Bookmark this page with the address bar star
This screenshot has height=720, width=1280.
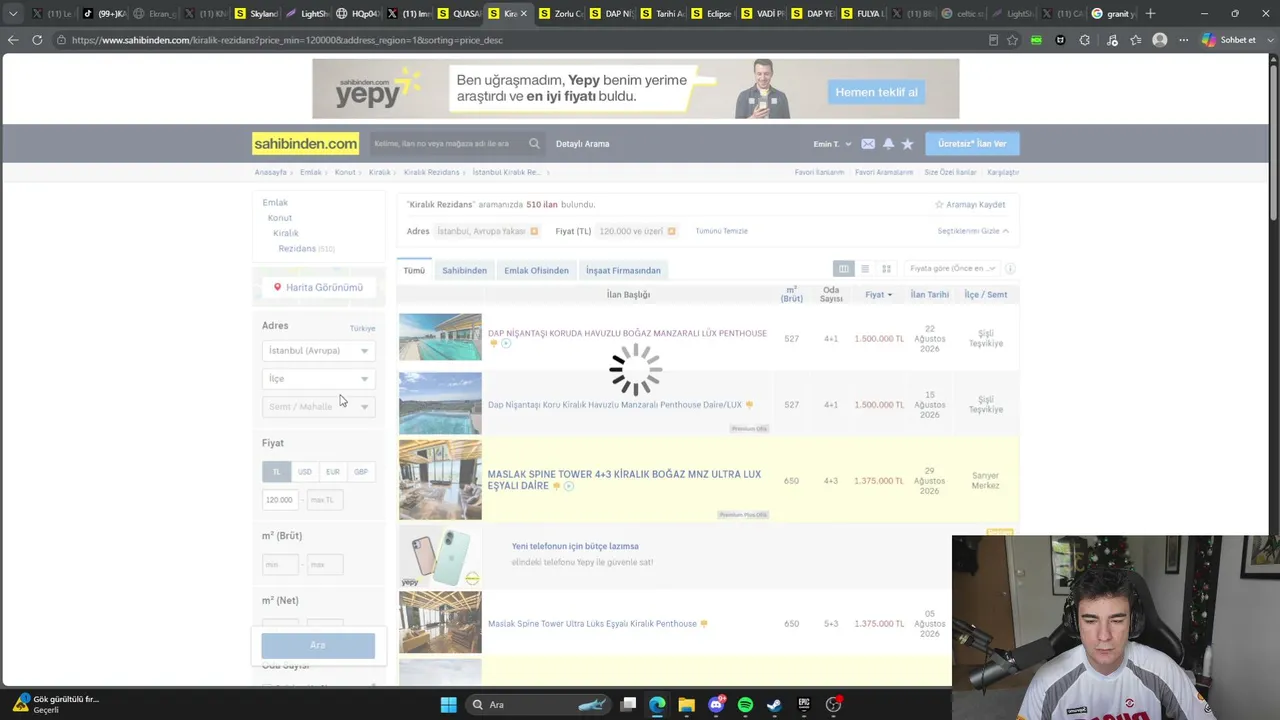point(1012,40)
